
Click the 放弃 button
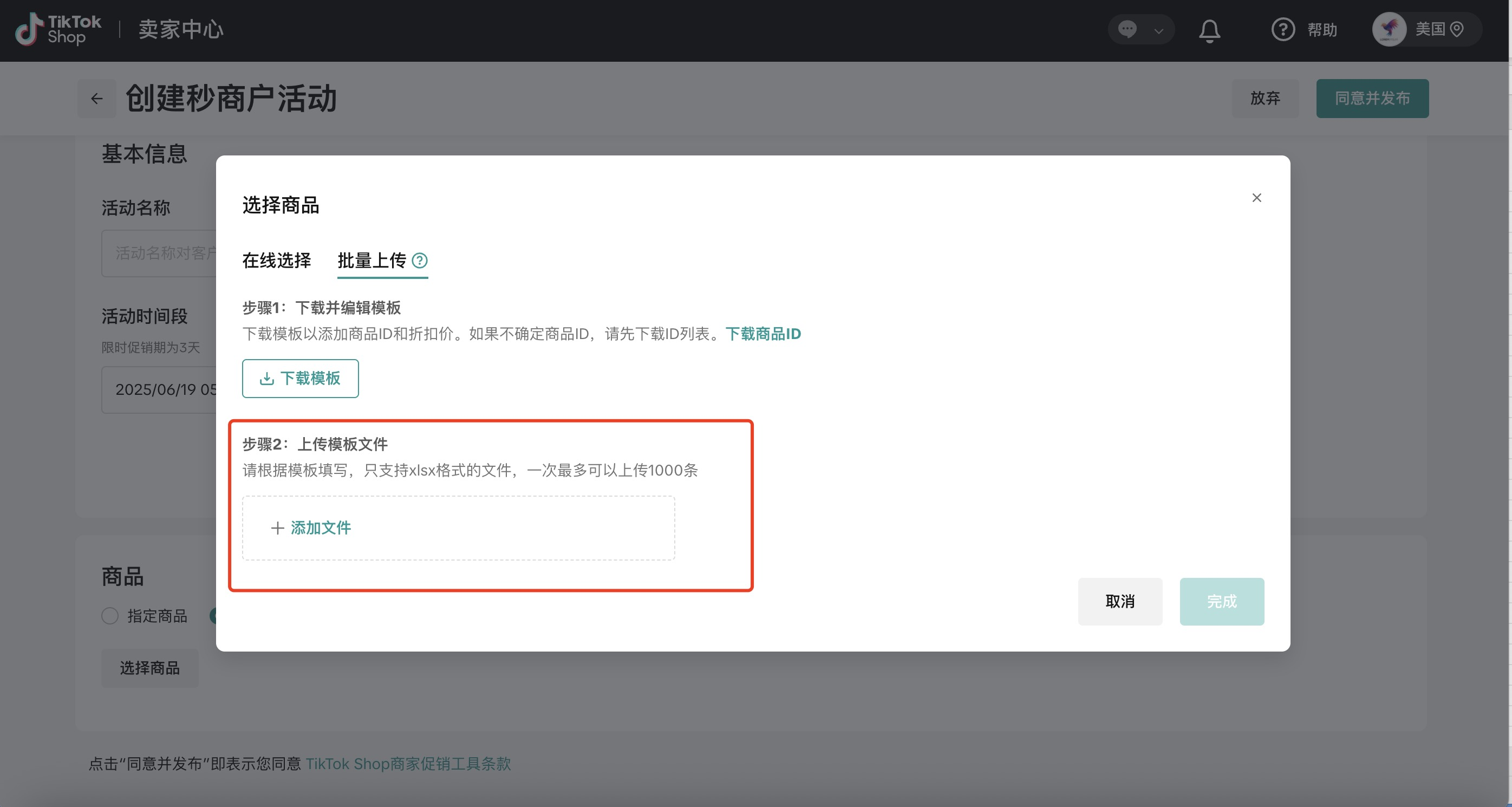click(x=1265, y=99)
